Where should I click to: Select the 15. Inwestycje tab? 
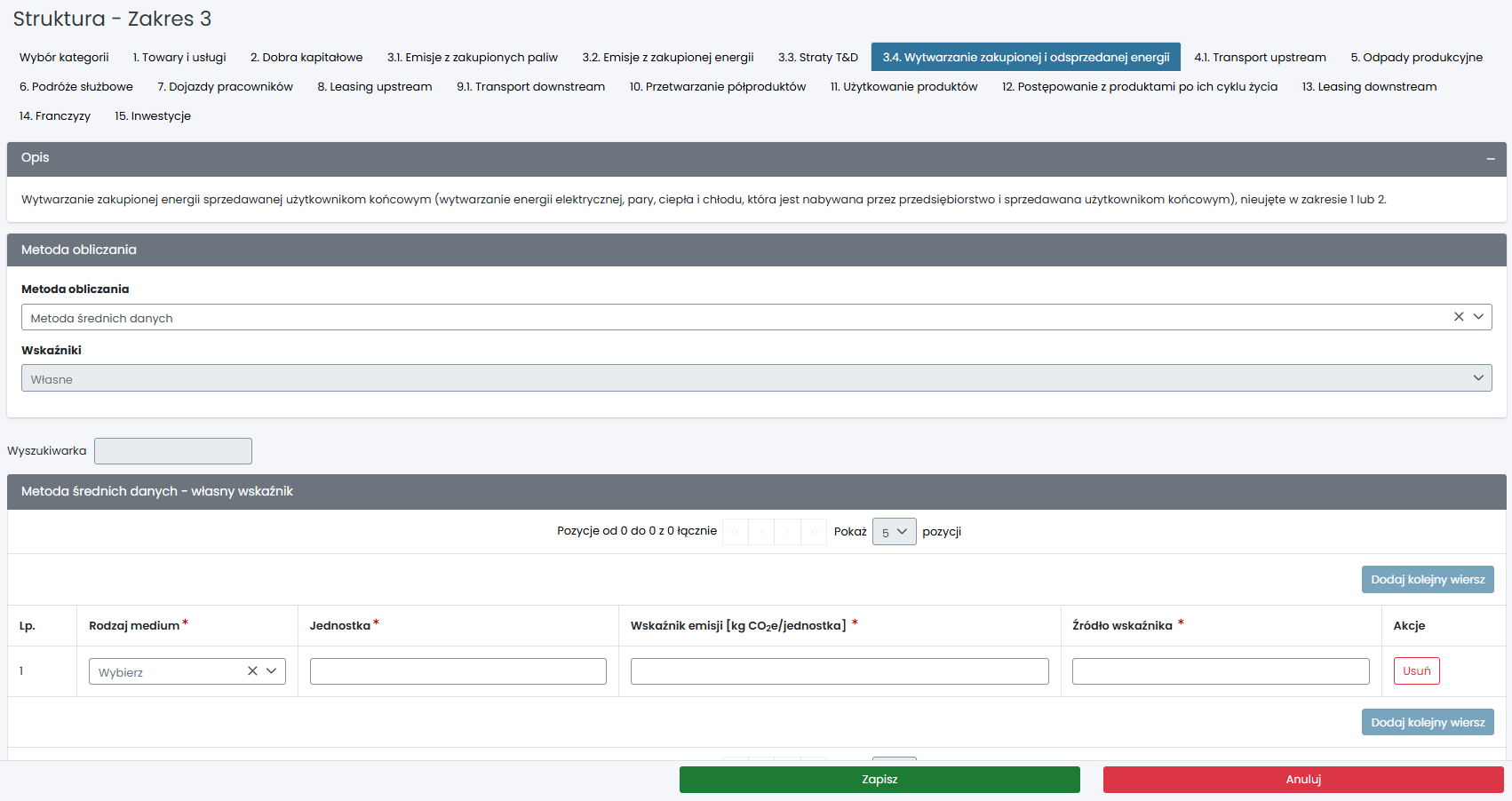152,116
